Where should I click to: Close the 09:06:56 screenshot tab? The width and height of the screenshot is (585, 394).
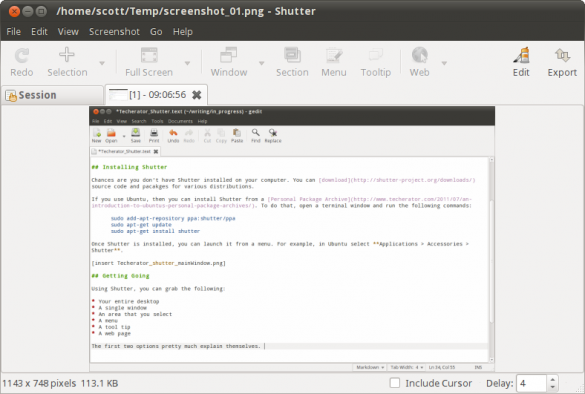[x=197, y=95]
